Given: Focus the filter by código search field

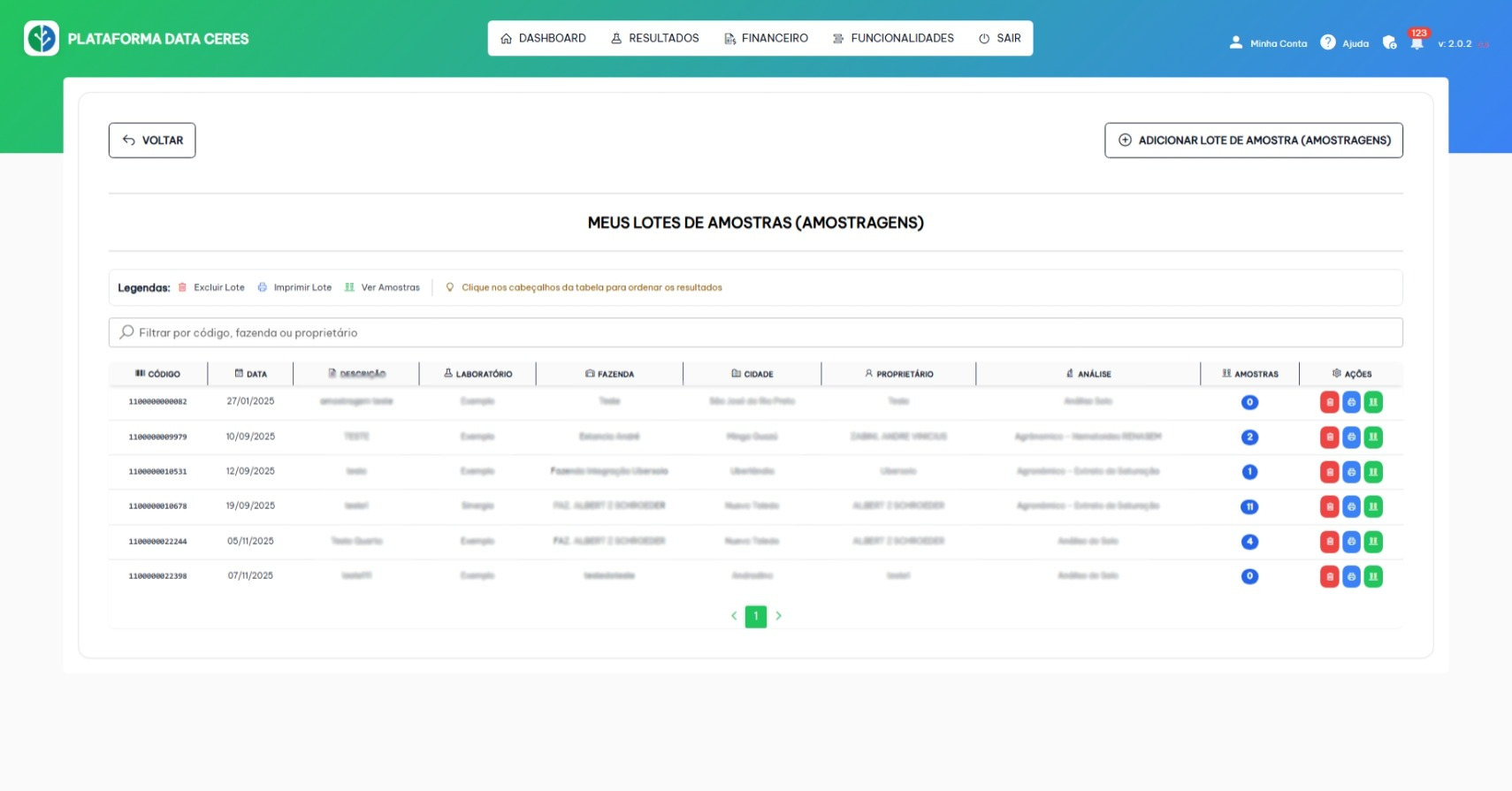Looking at the screenshot, I should click(755, 332).
